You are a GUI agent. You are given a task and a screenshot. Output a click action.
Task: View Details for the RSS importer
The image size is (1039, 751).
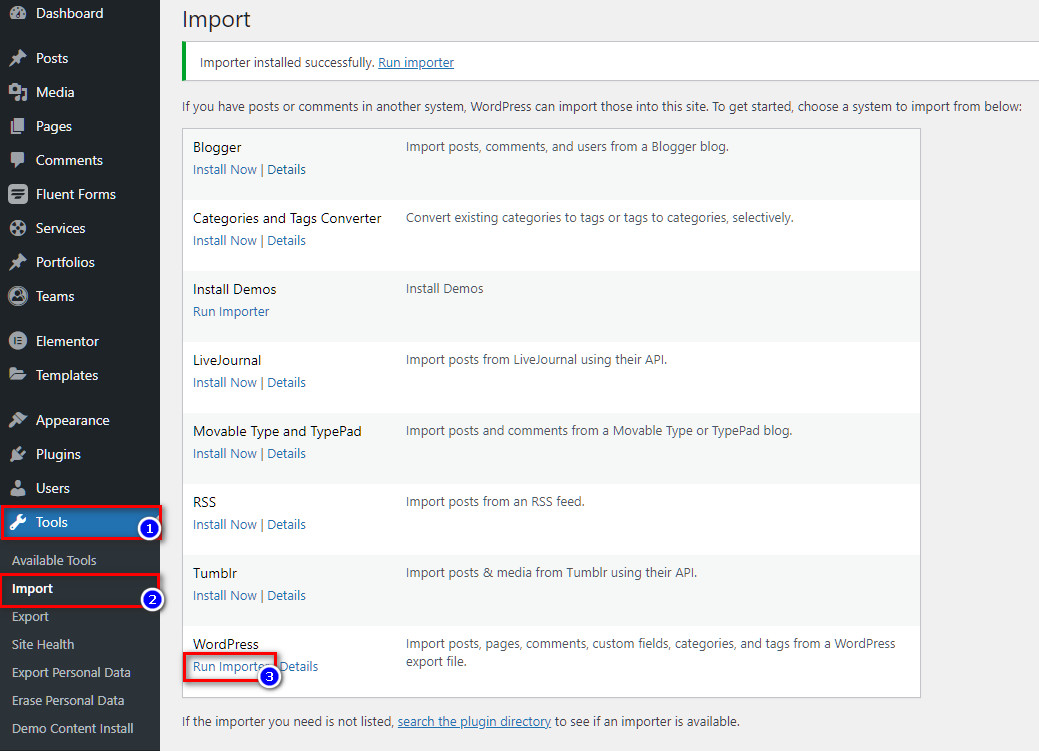click(x=286, y=524)
